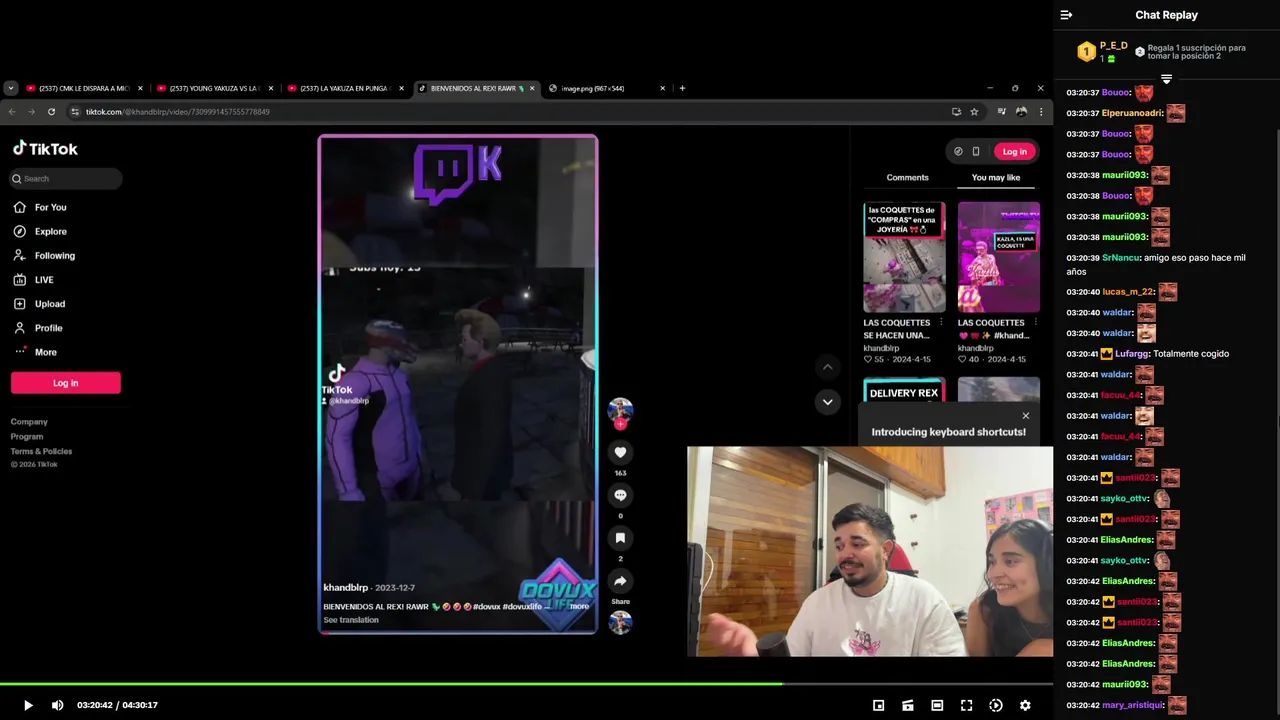Enter fullscreen mode in the player
The image size is (1280, 720).
[x=966, y=705]
